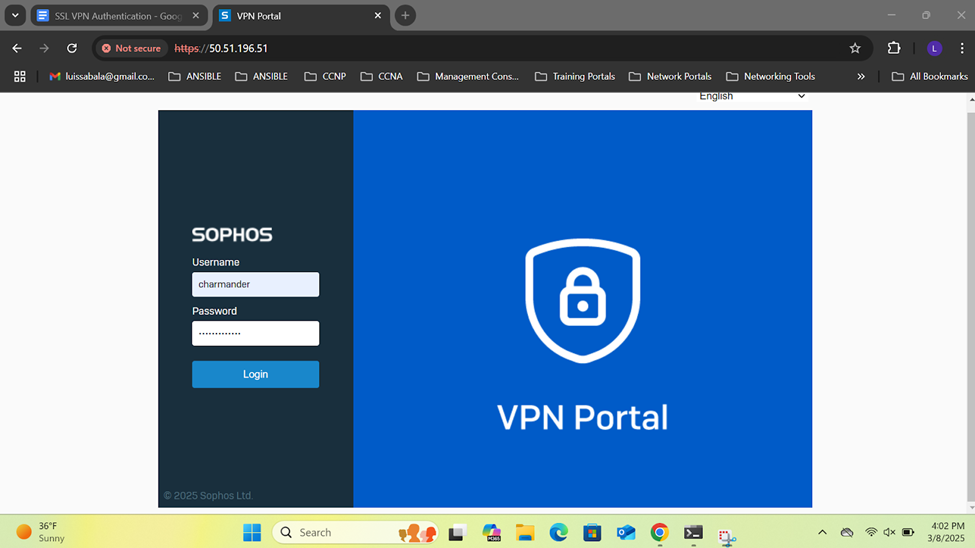The width and height of the screenshot is (975, 548).
Task: Close the VPN Portal tab
Action: (377, 16)
